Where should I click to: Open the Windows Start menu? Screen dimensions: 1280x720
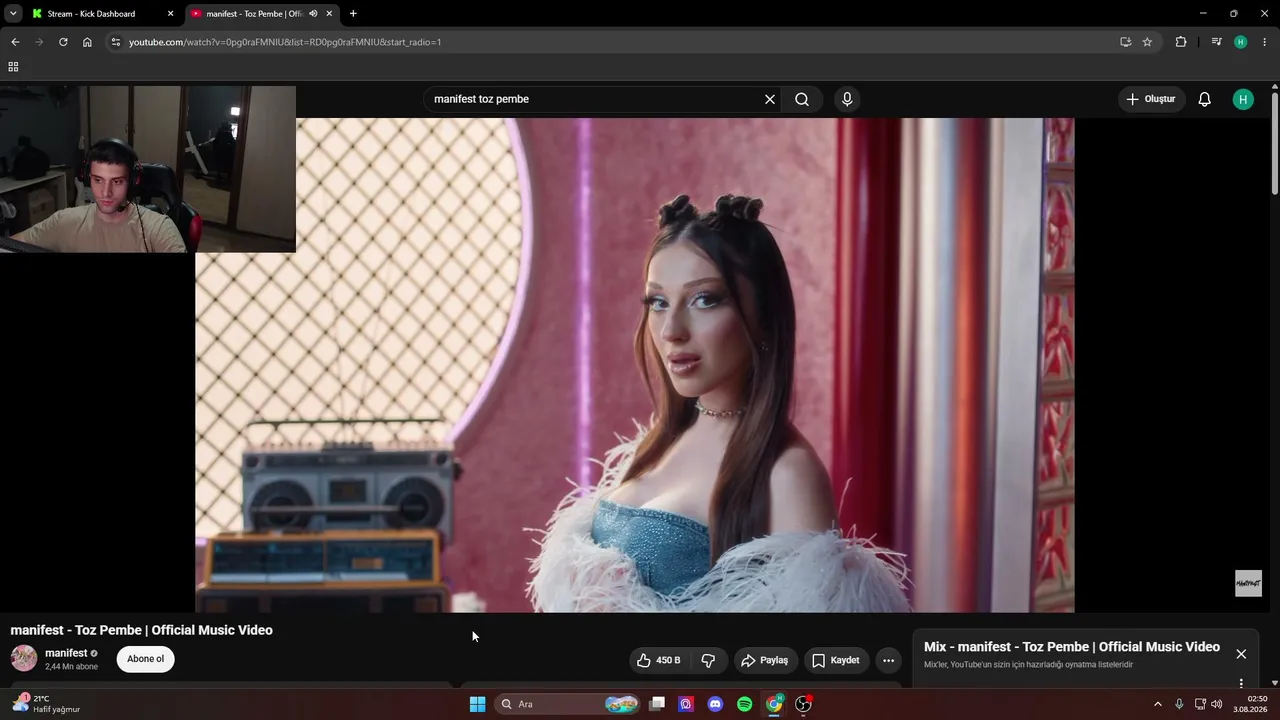tap(478, 704)
